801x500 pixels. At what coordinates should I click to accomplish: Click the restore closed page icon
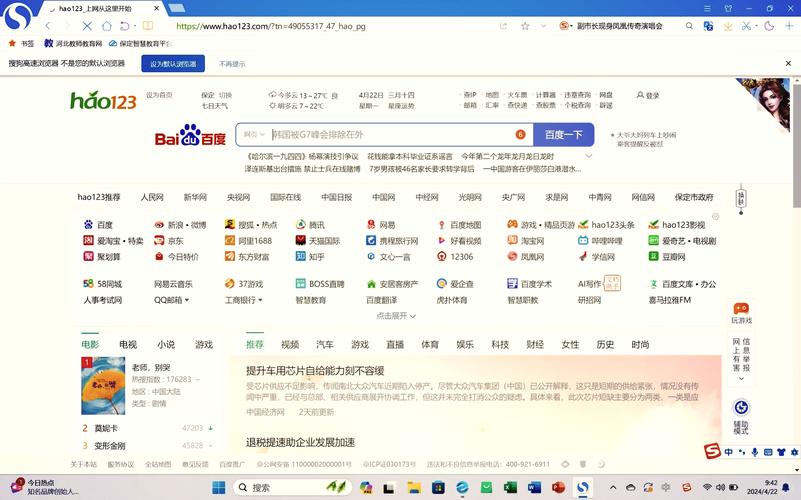pyautogui.click(x=125, y=26)
